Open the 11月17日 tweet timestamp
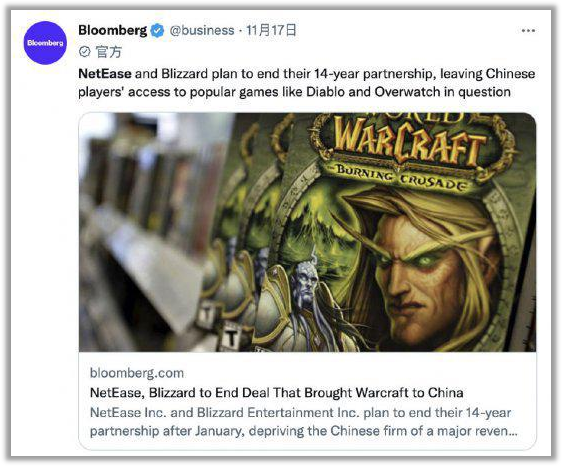The height and width of the screenshot is (467, 563). [271, 30]
